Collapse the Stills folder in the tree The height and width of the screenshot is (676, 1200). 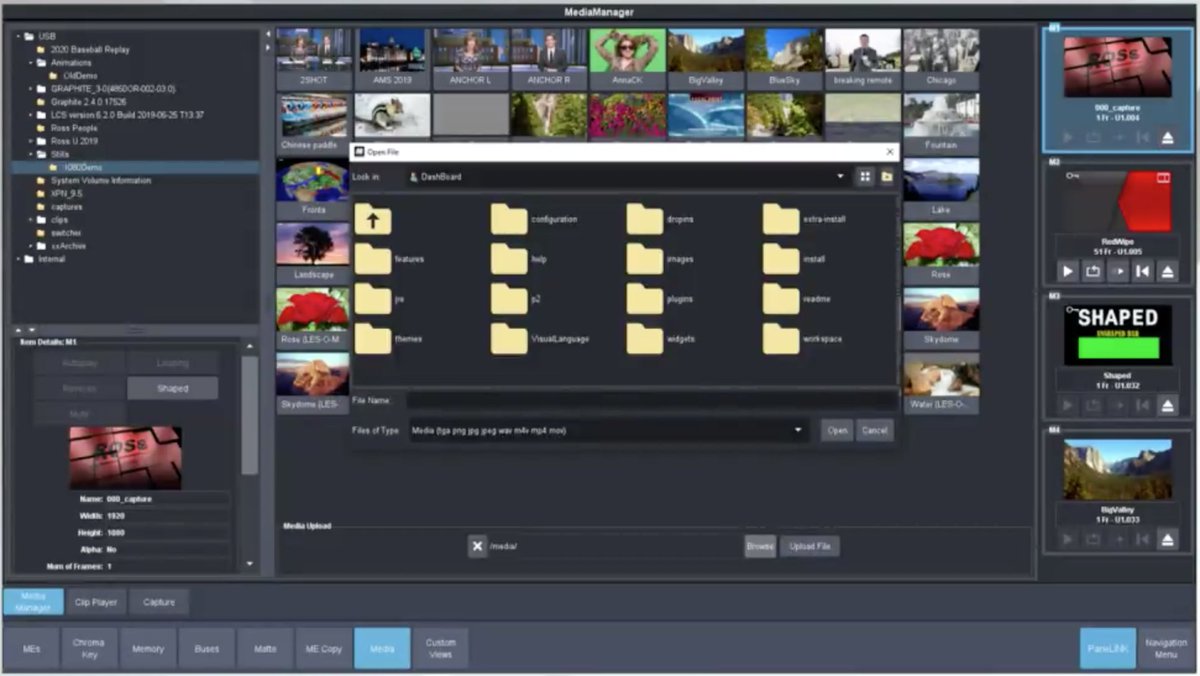(x=31, y=155)
